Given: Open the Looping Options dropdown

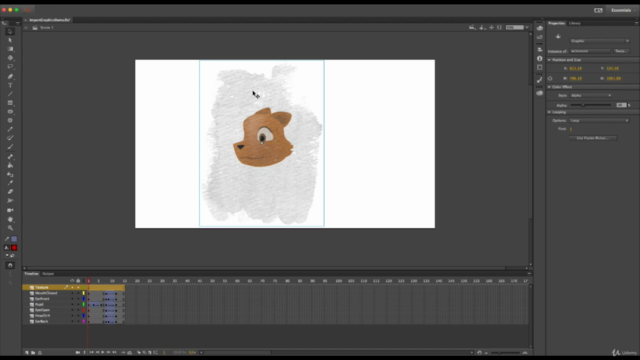Looking at the screenshot, I should click(x=599, y=120).
